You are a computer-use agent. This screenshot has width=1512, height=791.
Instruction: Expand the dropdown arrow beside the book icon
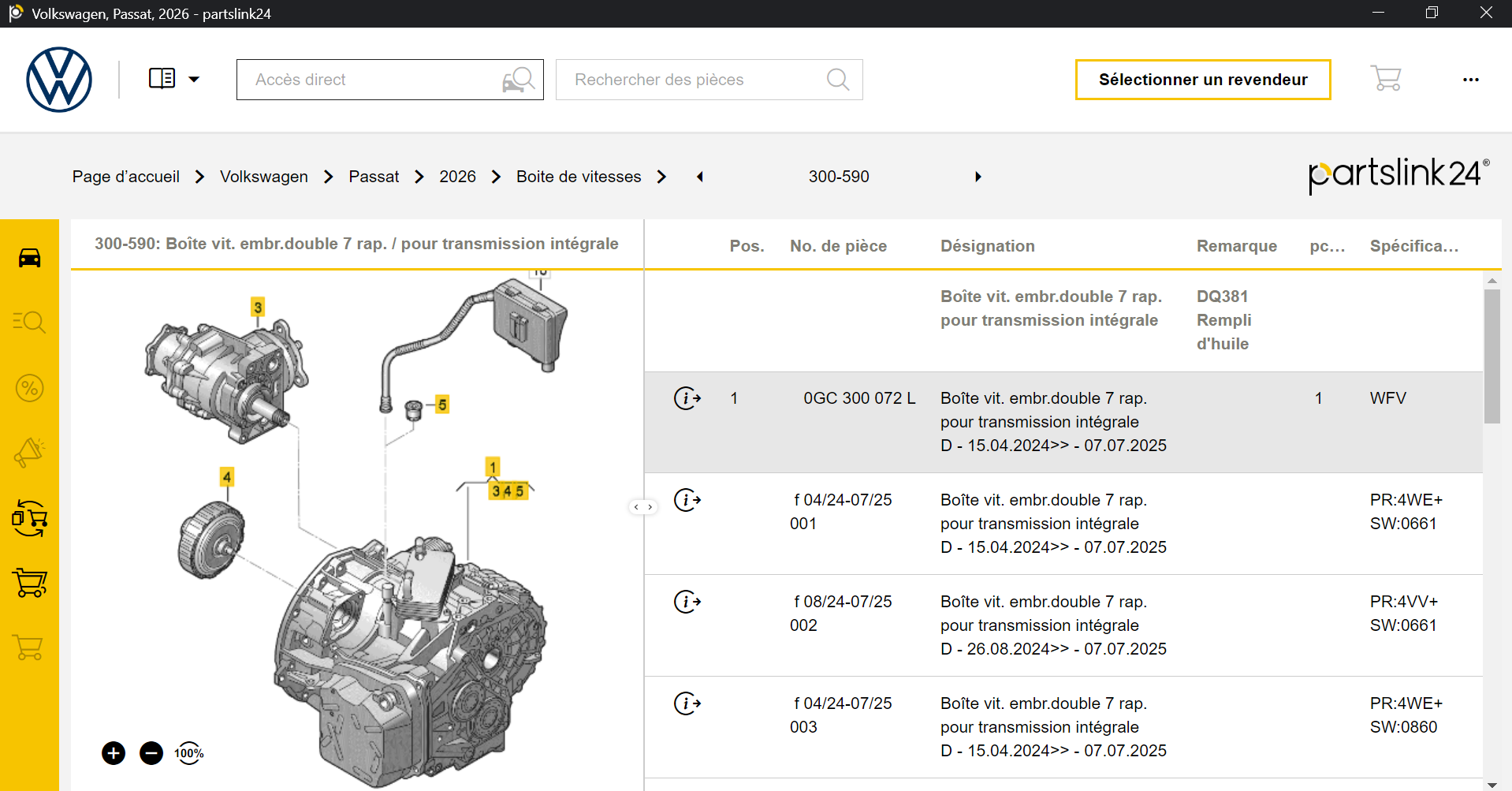point(194,79)
